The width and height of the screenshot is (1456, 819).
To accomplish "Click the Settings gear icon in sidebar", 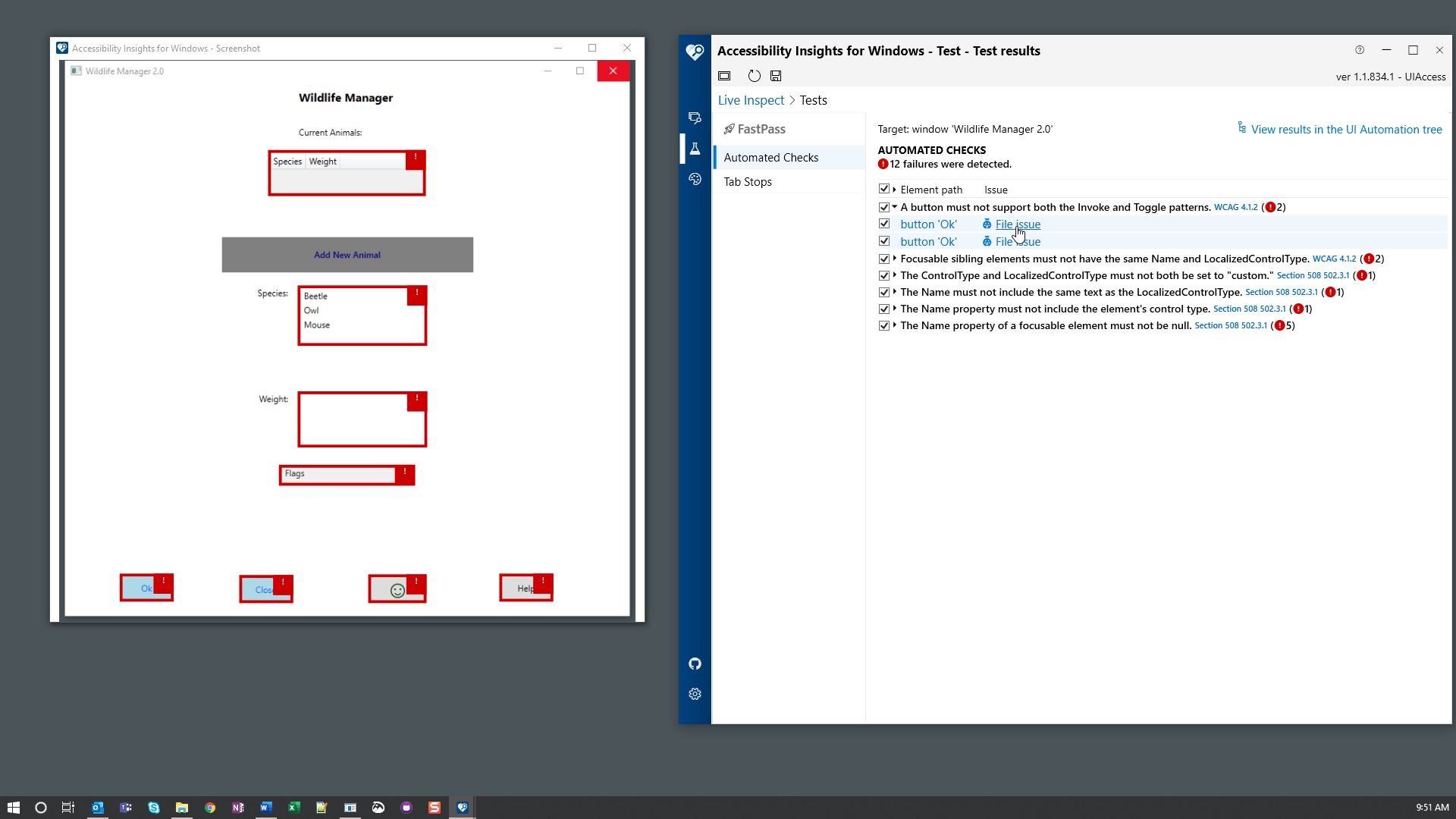I will pos(694,694).
